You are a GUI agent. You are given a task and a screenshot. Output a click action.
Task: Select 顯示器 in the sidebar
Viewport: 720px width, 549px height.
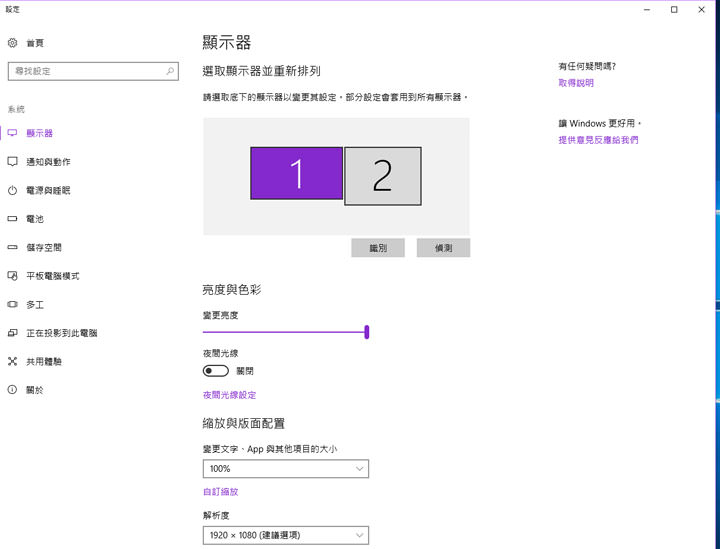click(x=39, y=133)
